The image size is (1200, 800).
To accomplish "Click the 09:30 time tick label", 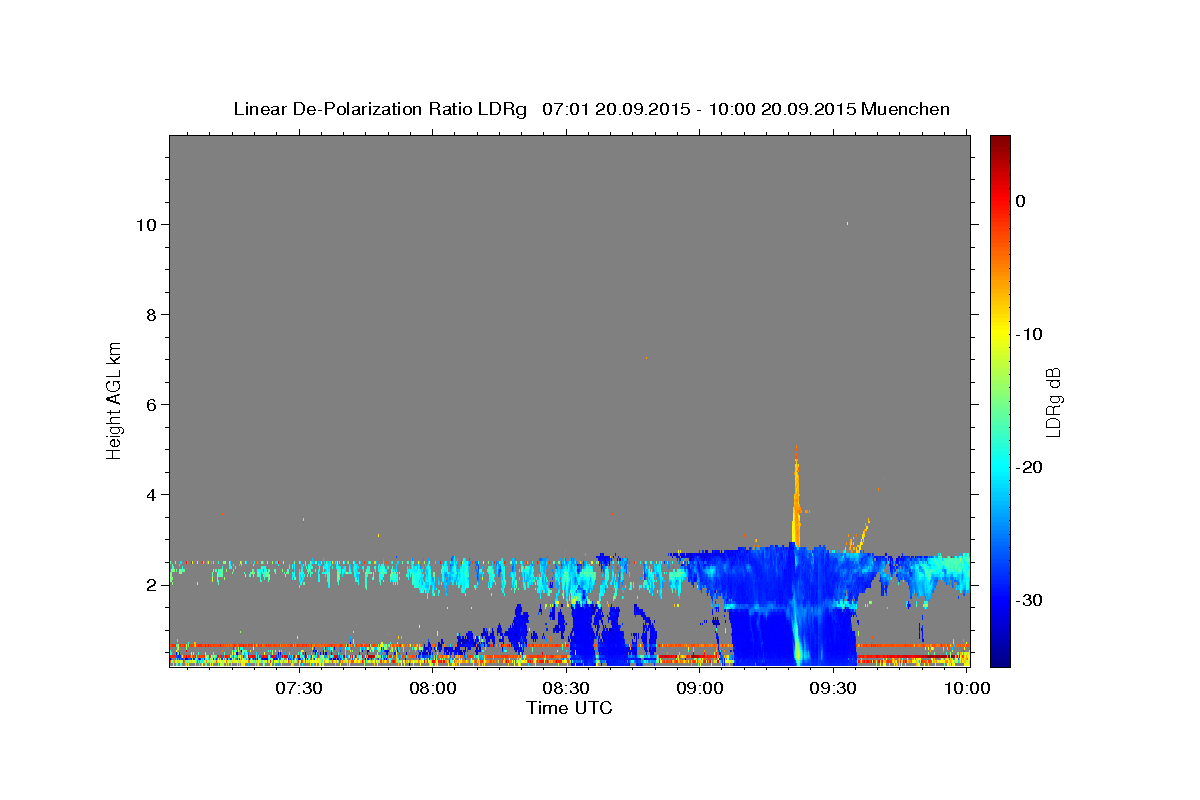I will pos(832,688).
